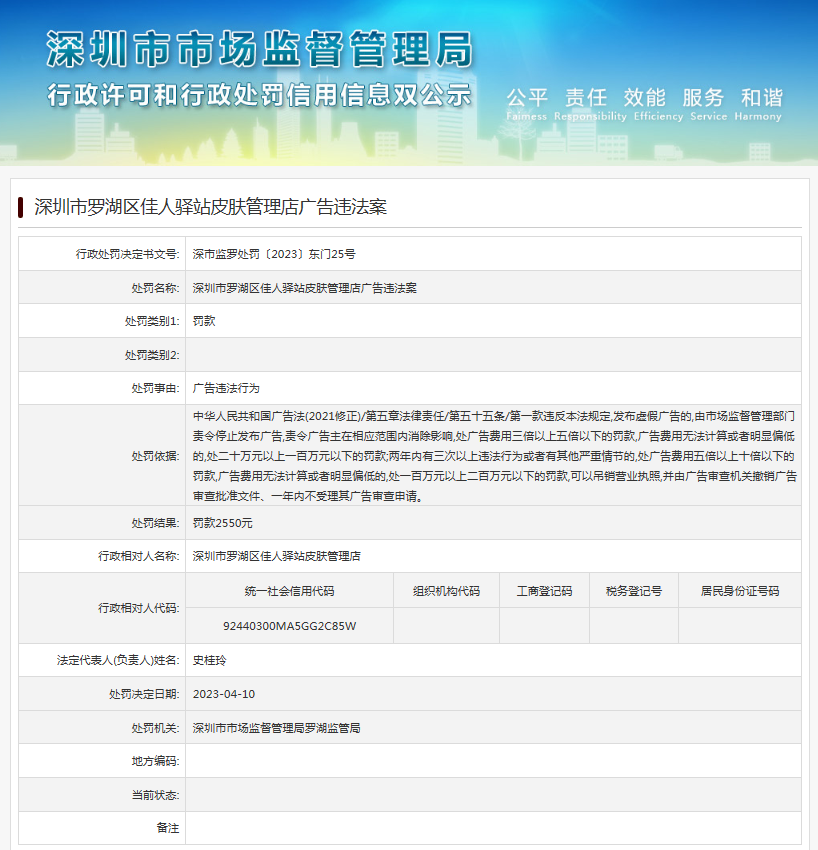The image size is (818, 850).
Task: Click the label 处罚类别1
Action: [152, 321]
